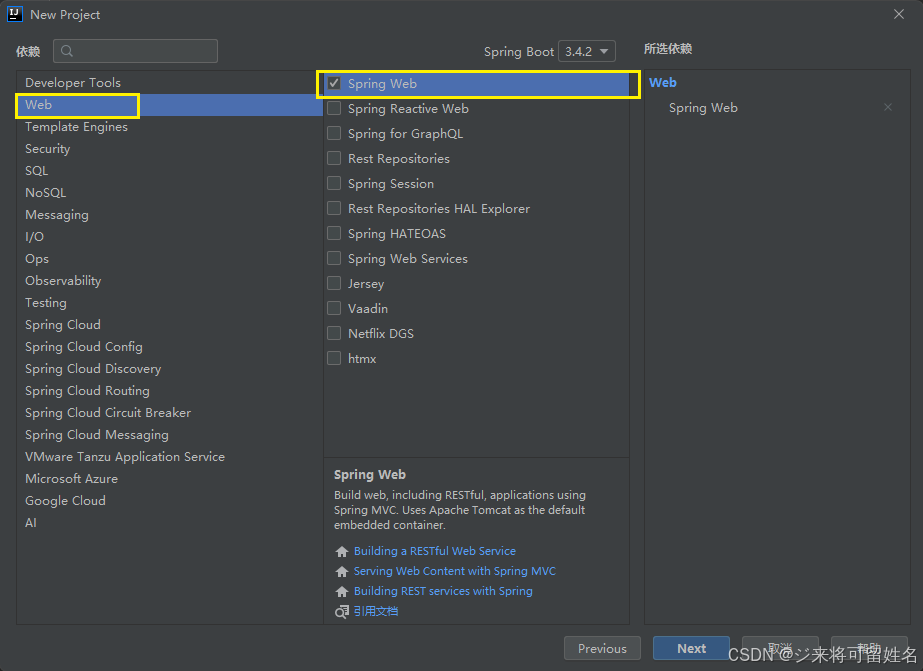
Task: Open Building REST services with Spring link
Action: coord(443,591)
